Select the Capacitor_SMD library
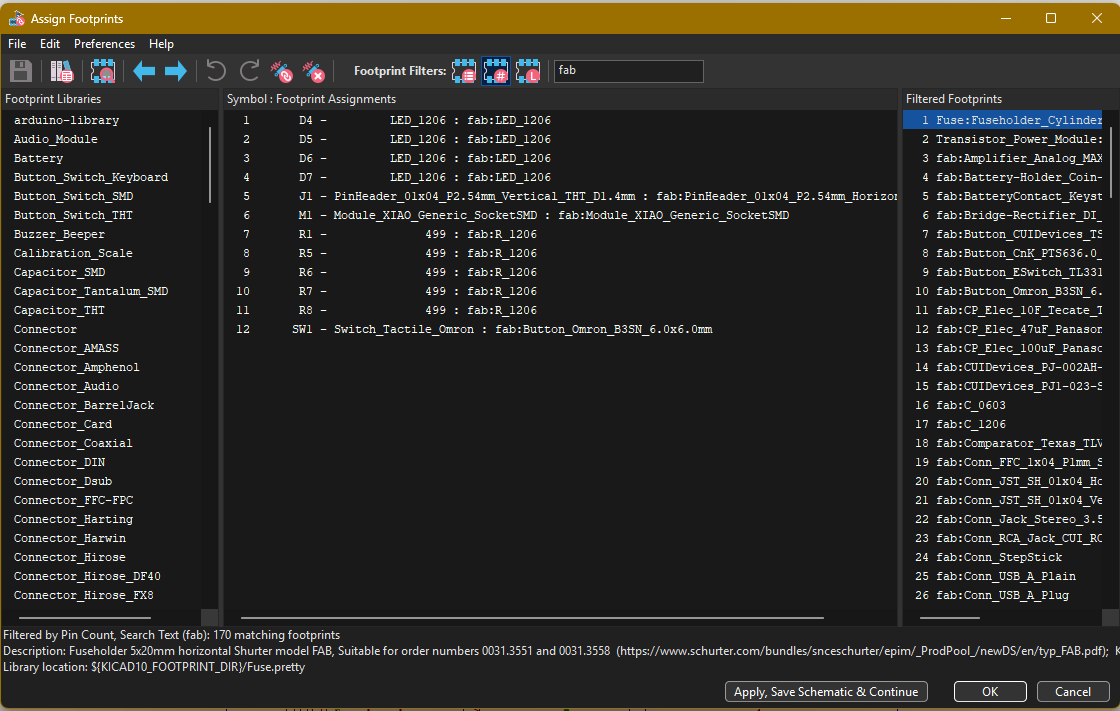Image resolution: width=1120 pixels, height=711 pixels. click(59, 272)
